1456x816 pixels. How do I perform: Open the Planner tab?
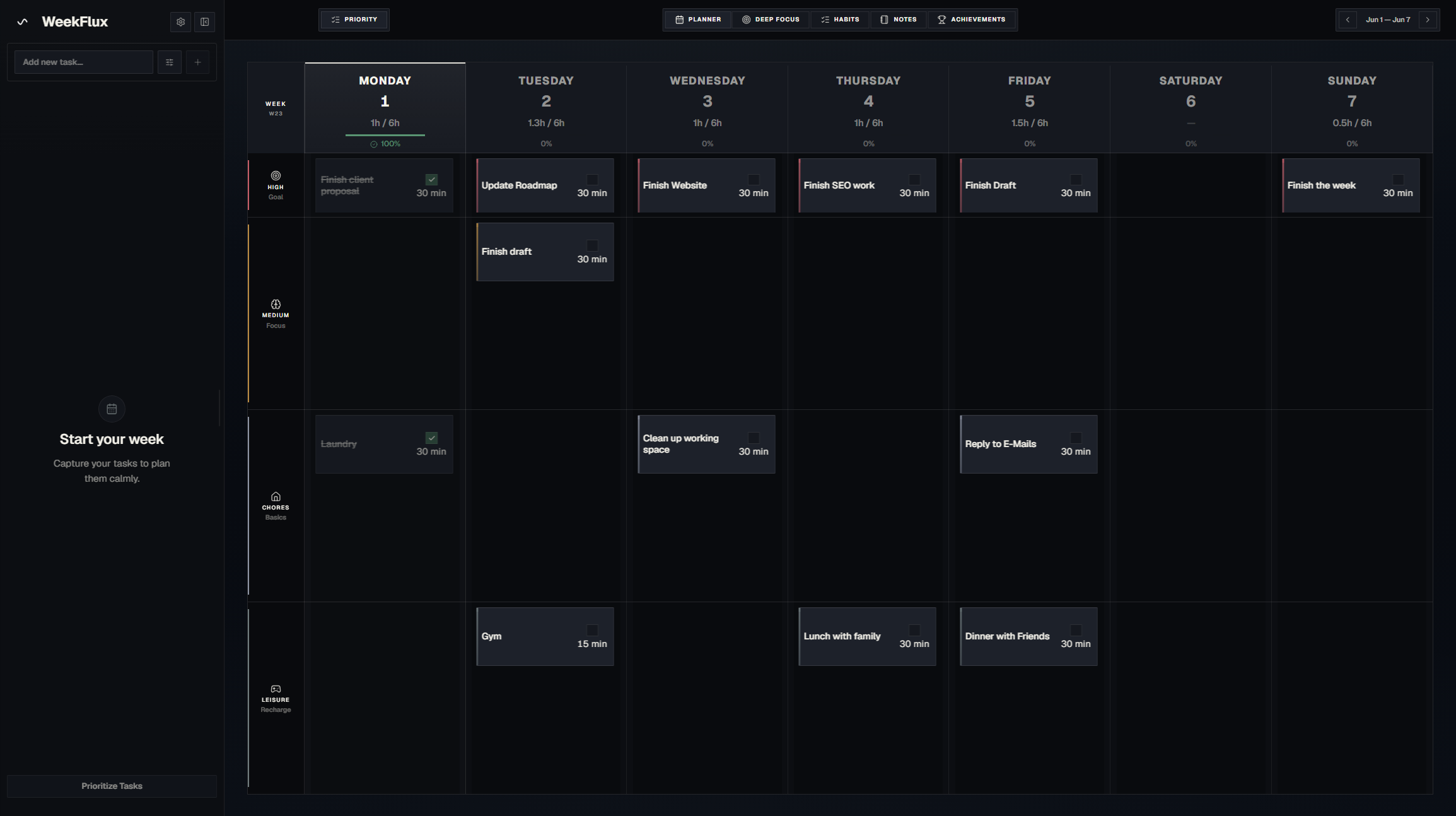698,20
